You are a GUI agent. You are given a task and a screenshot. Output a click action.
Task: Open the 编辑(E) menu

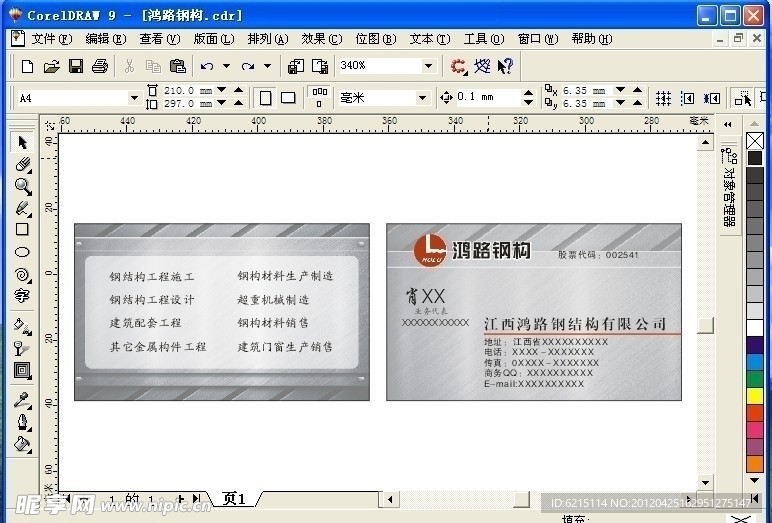[106, 39]
